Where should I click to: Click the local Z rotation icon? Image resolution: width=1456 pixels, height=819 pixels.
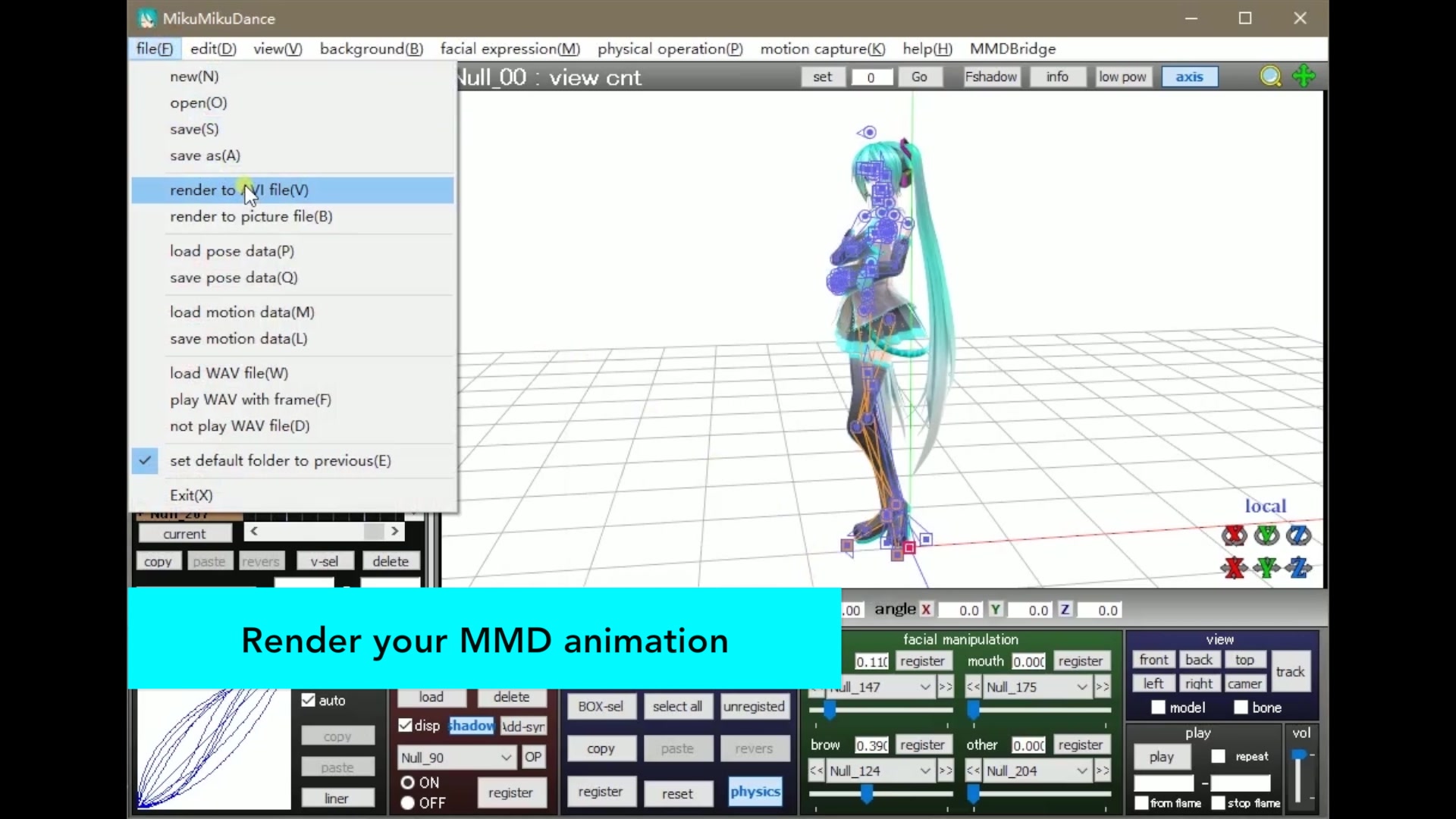(x=1300, y=535)
